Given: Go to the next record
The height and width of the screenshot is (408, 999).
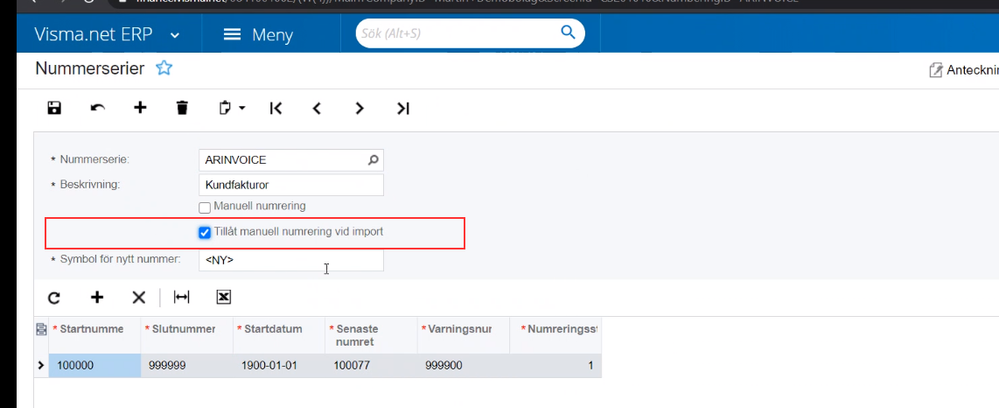Looking at the screenshot, I should pos(360,108).
